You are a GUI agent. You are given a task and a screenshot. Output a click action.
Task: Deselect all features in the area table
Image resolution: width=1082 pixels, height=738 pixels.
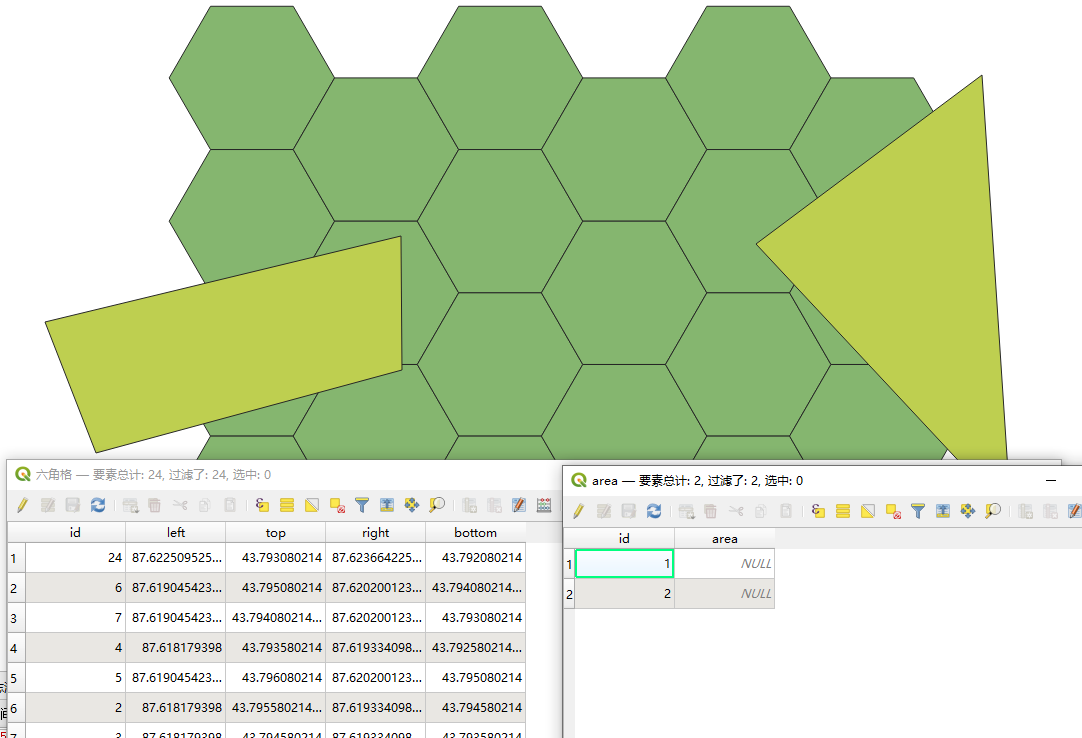tap(893, 511)
